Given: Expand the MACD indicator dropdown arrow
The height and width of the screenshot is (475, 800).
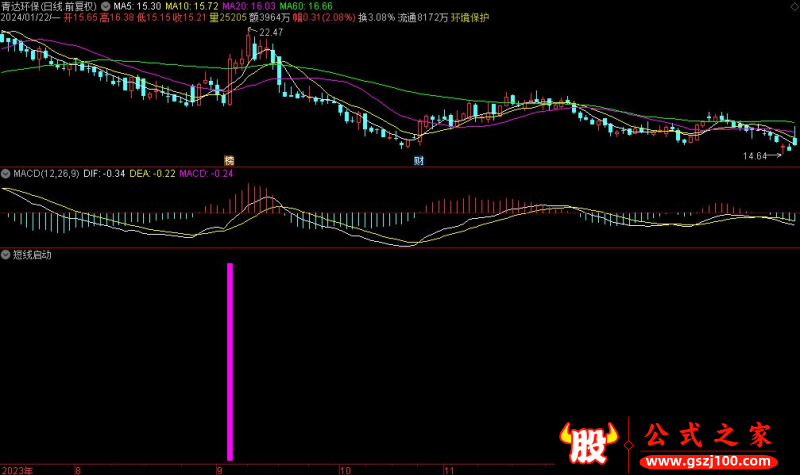Looking at the screenshot, I should [x=6, y=174].
